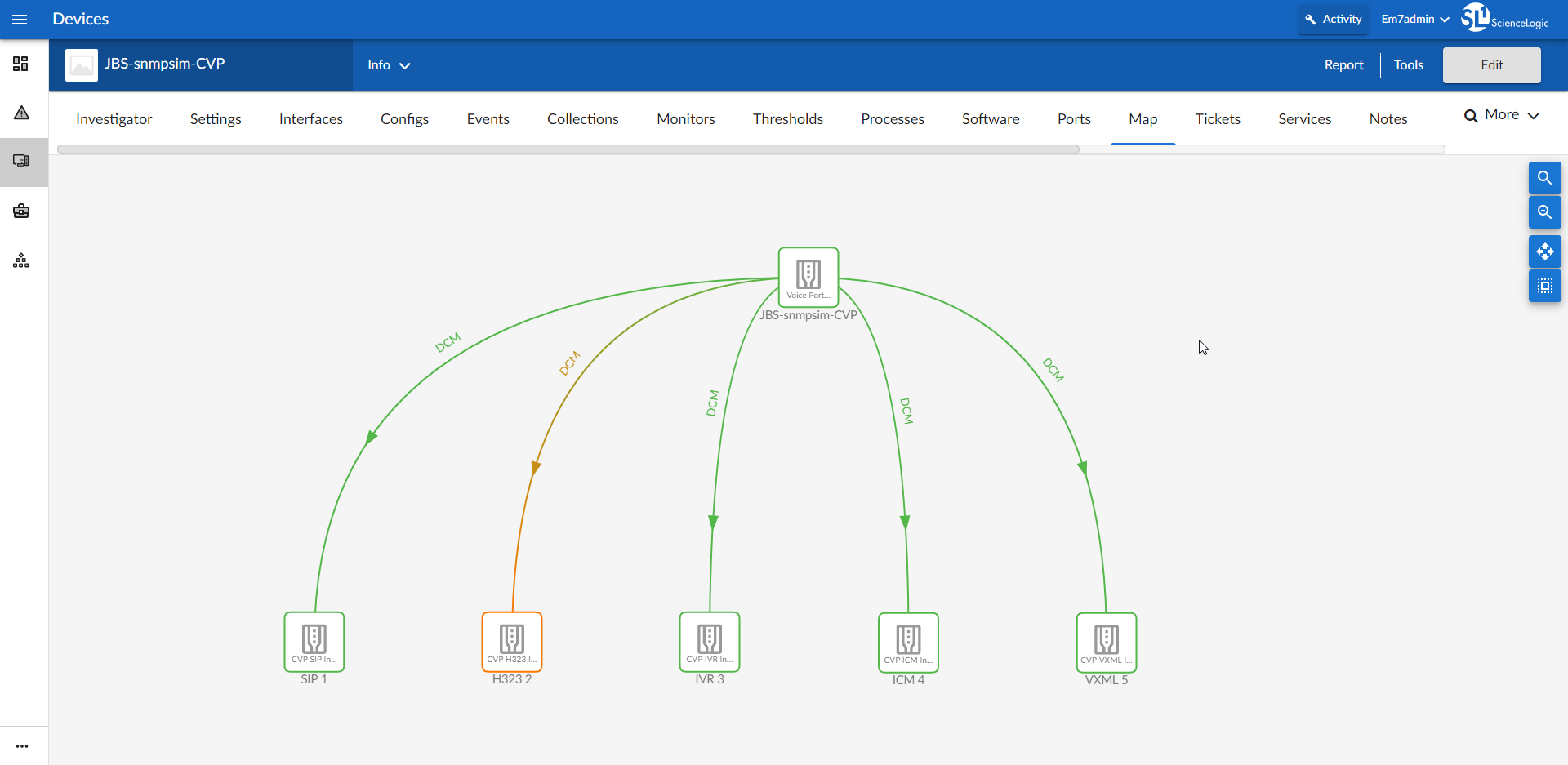Open the Activity wrench button

[x=1334, y=19]
